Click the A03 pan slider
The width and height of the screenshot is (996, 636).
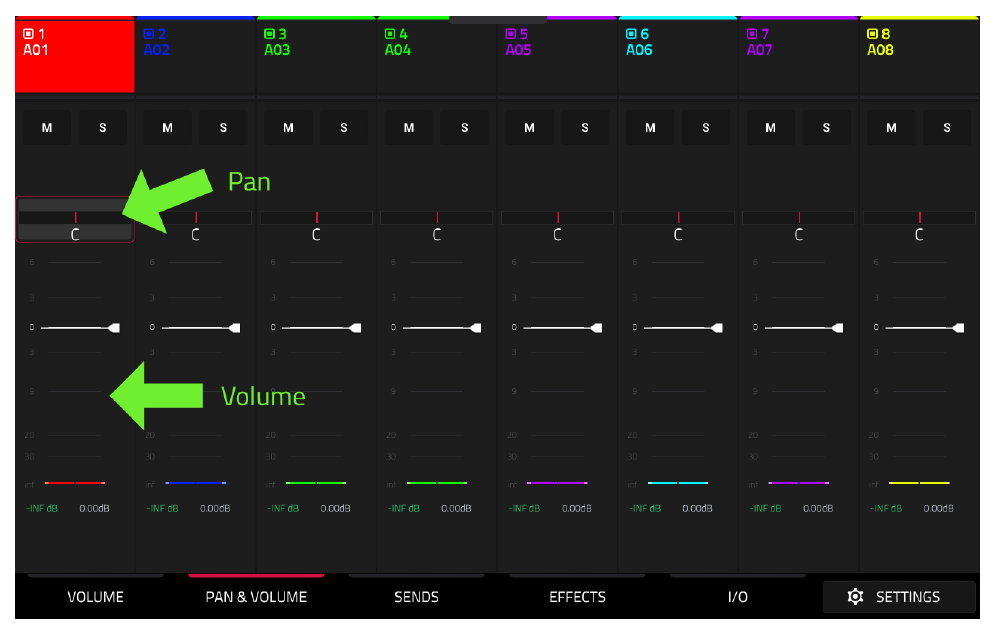click(316, 218)
